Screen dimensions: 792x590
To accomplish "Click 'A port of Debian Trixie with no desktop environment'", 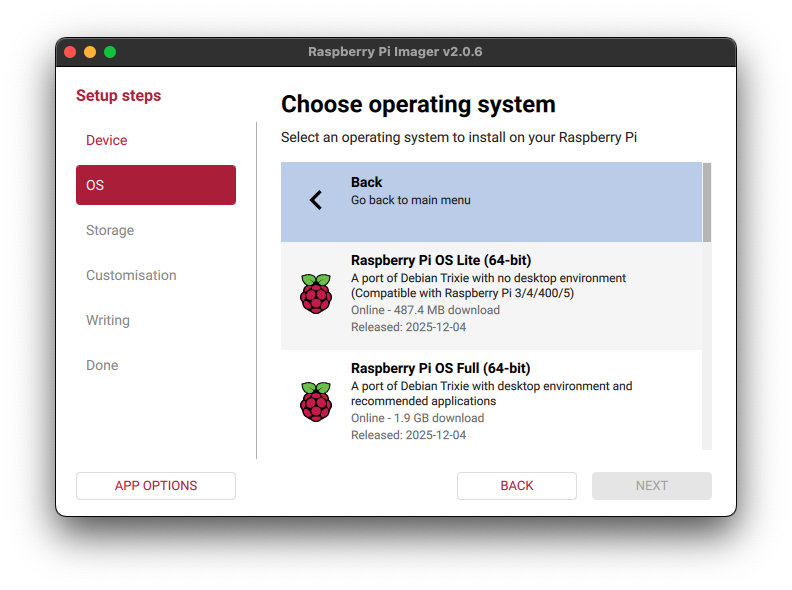I will pos(488,278).
